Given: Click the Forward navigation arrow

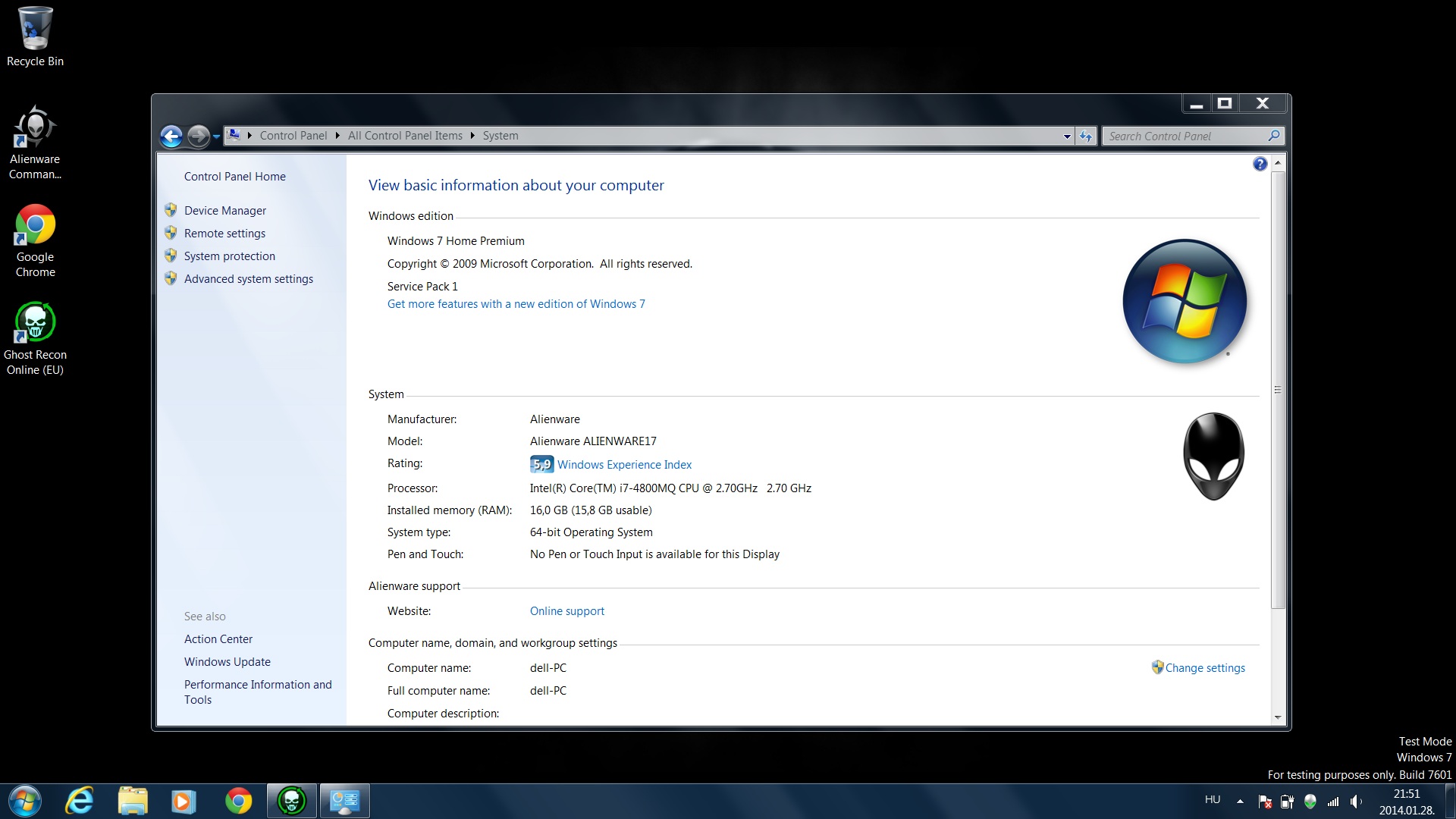Looking at the screenshot, I should click(x=198, y=136).
